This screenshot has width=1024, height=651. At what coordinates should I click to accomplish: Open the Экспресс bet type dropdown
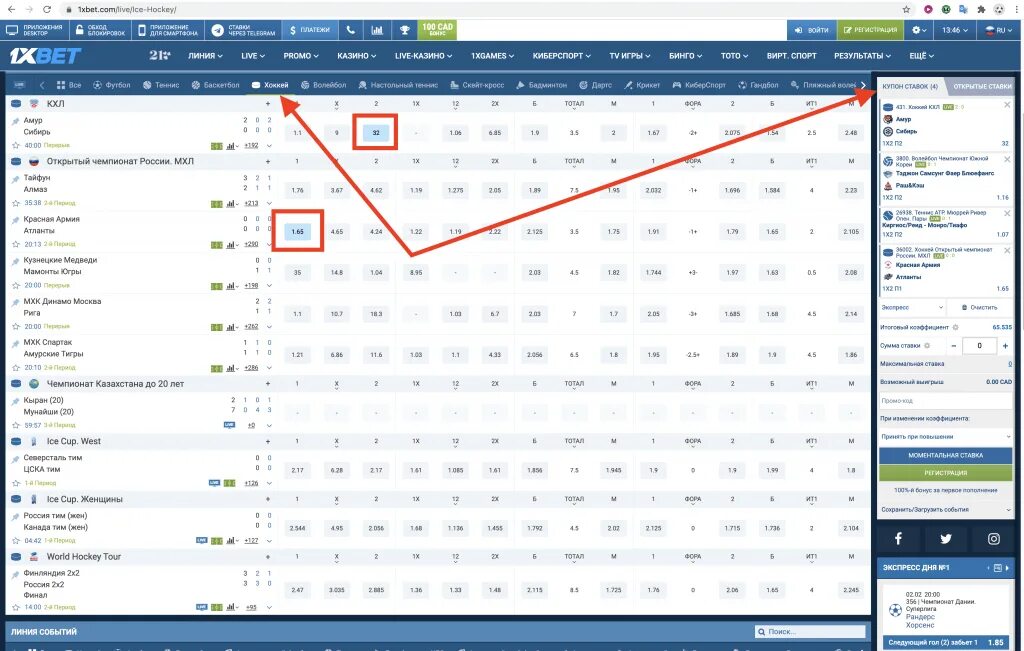pos(912,307)
